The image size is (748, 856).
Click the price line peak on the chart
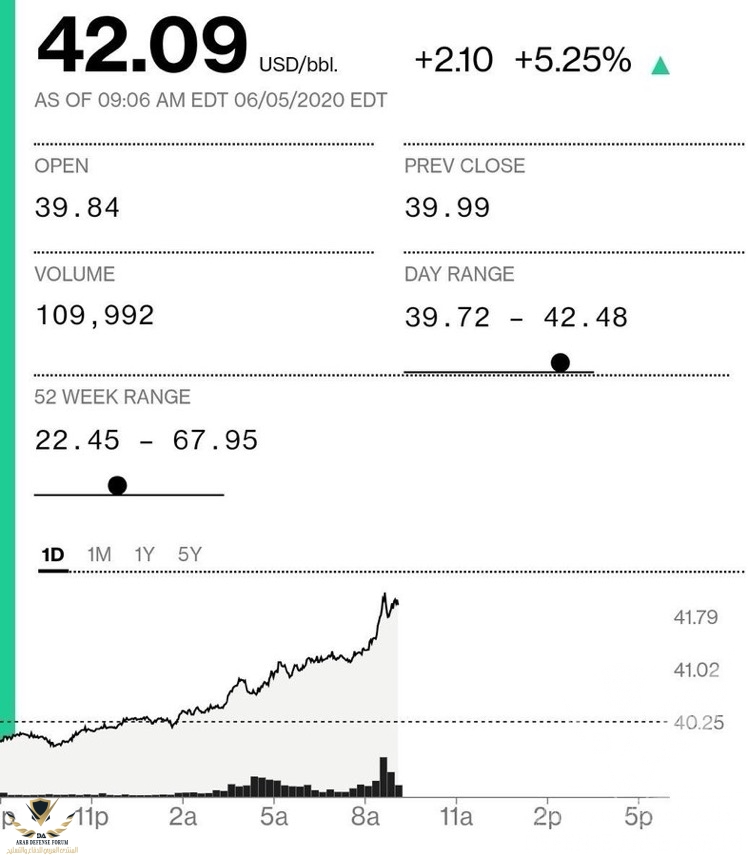coord(384,596)
